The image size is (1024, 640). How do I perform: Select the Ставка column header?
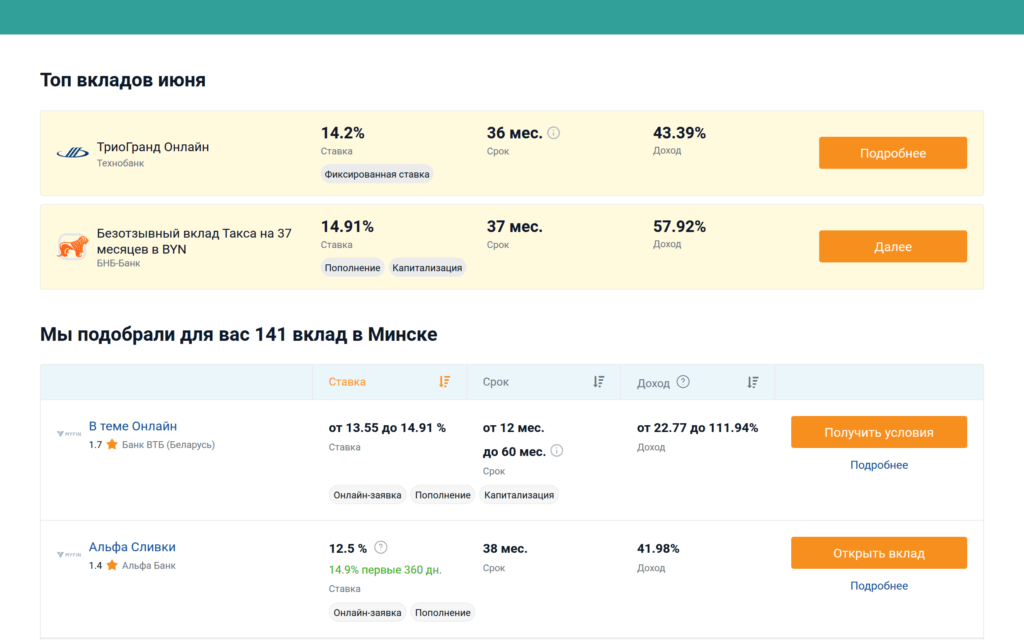pyautogui.click(x=347, y=382)
